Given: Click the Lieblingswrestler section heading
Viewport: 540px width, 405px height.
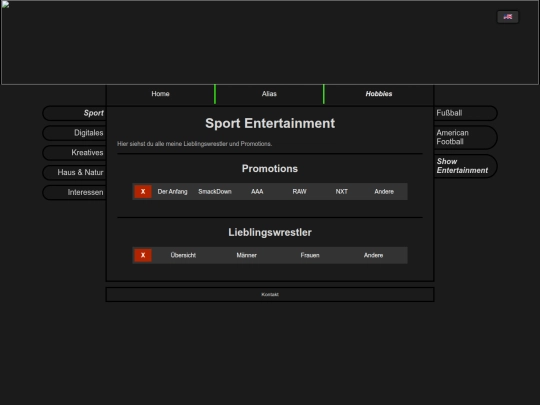Looking at the screenshot, I should (x=270, y=232).
